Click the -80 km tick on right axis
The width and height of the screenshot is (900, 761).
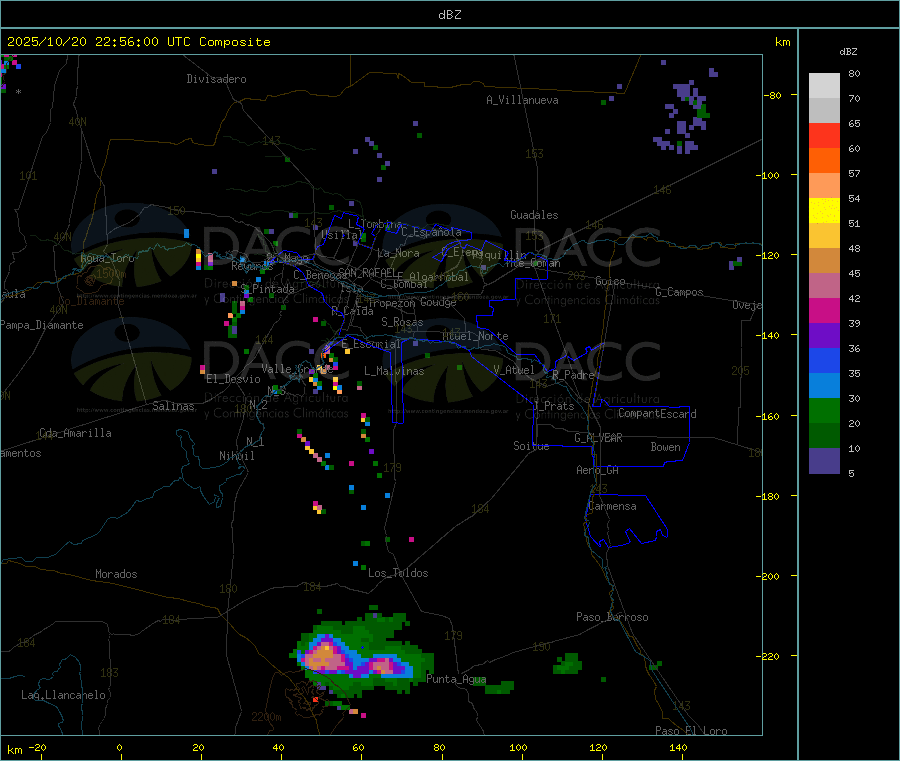(x=773, y=95)
